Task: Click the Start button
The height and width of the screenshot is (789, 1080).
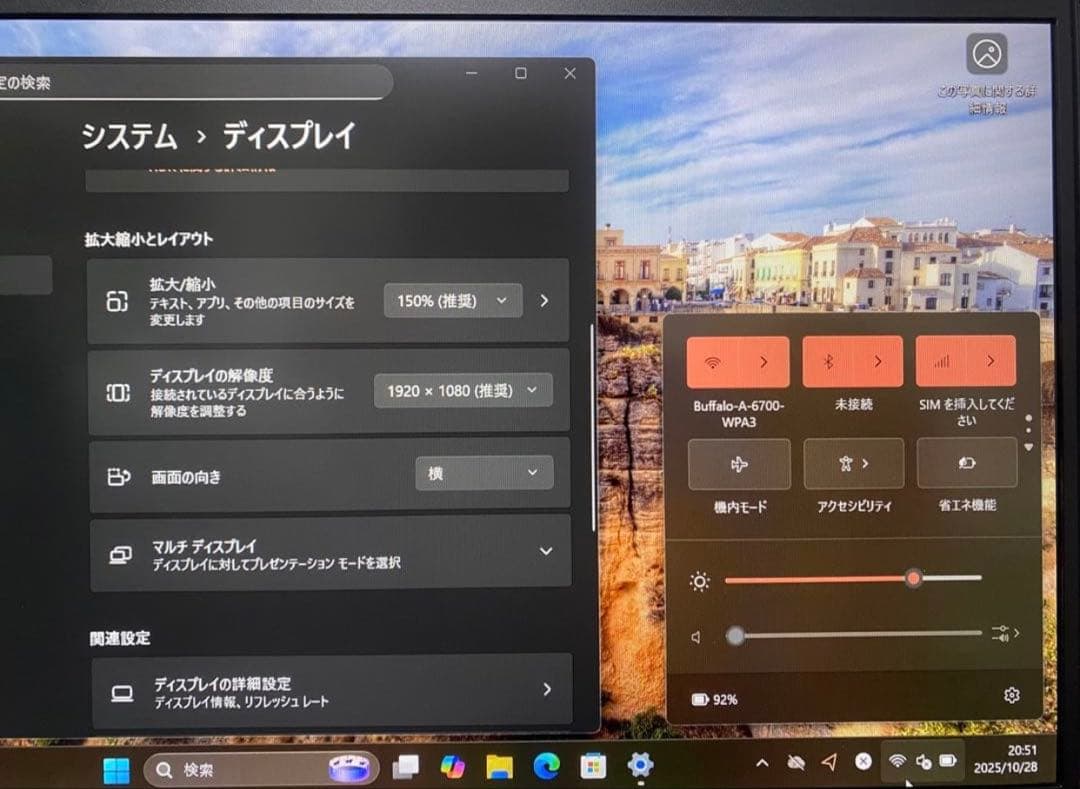Action: click(x=117, y=770)
